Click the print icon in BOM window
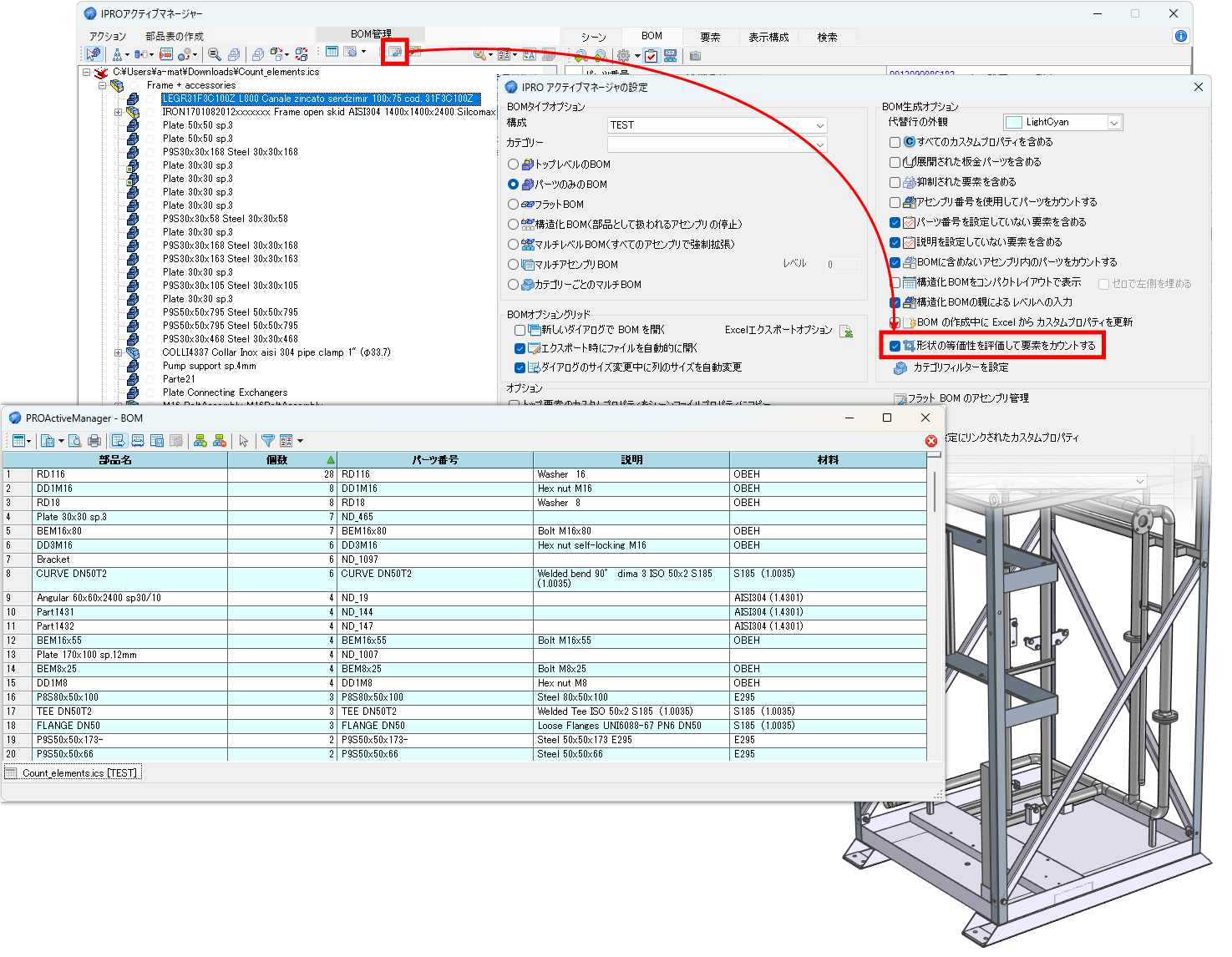This screenshot has width=1232, height=957. pos(94,441)
